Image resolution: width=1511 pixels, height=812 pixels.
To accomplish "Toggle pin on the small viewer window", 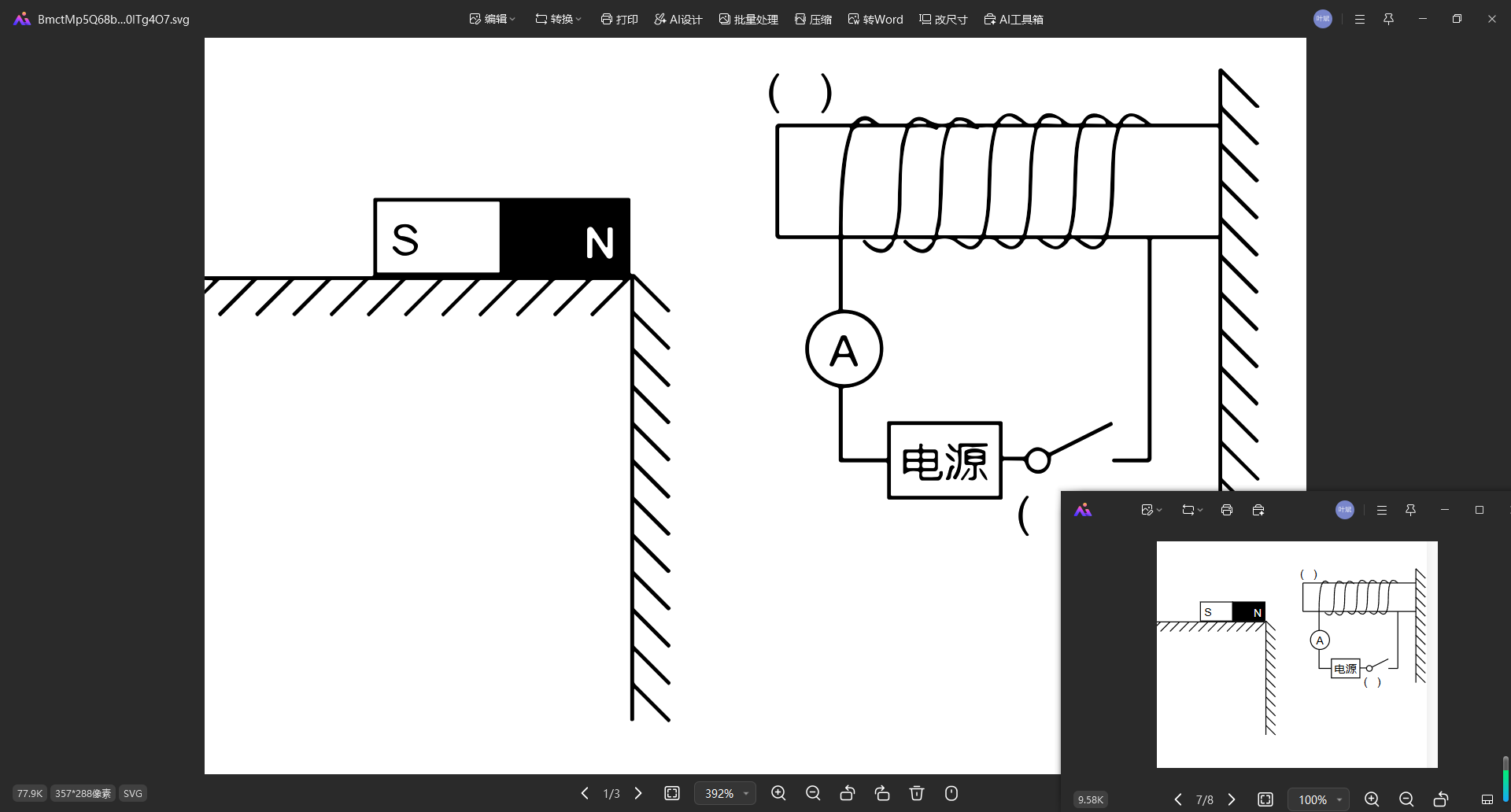I will tap(1410, 510).
